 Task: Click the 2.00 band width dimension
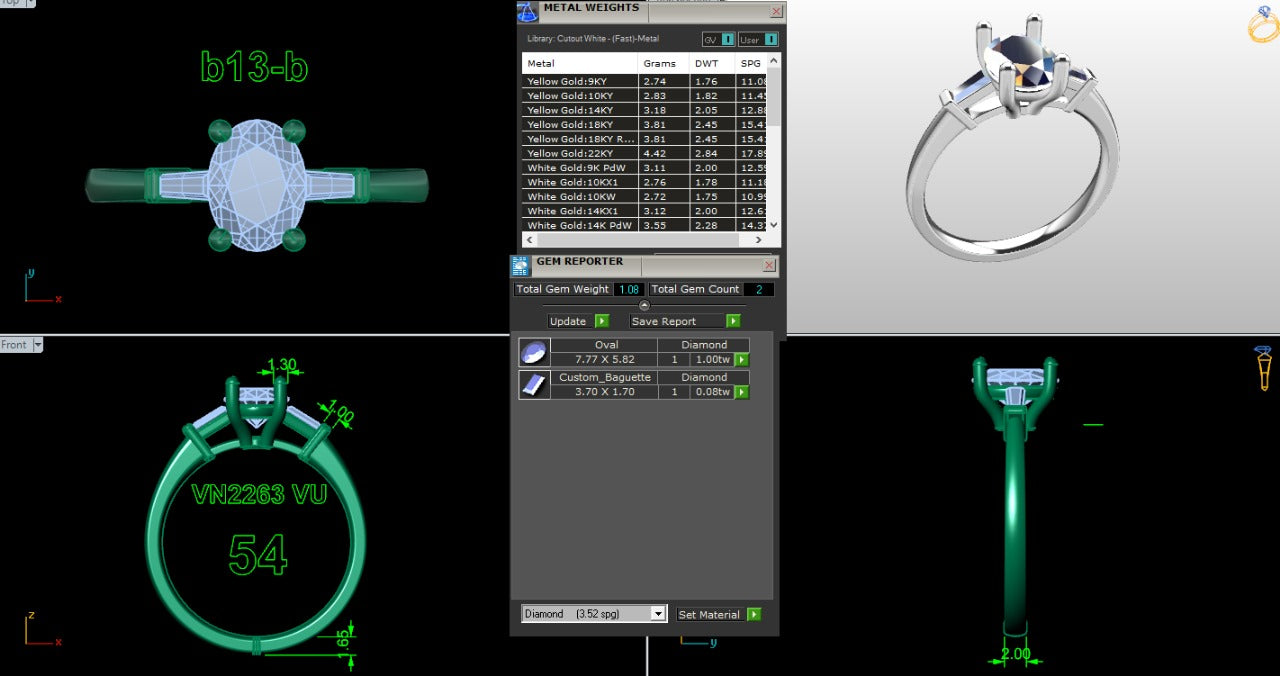point(1015,654)
